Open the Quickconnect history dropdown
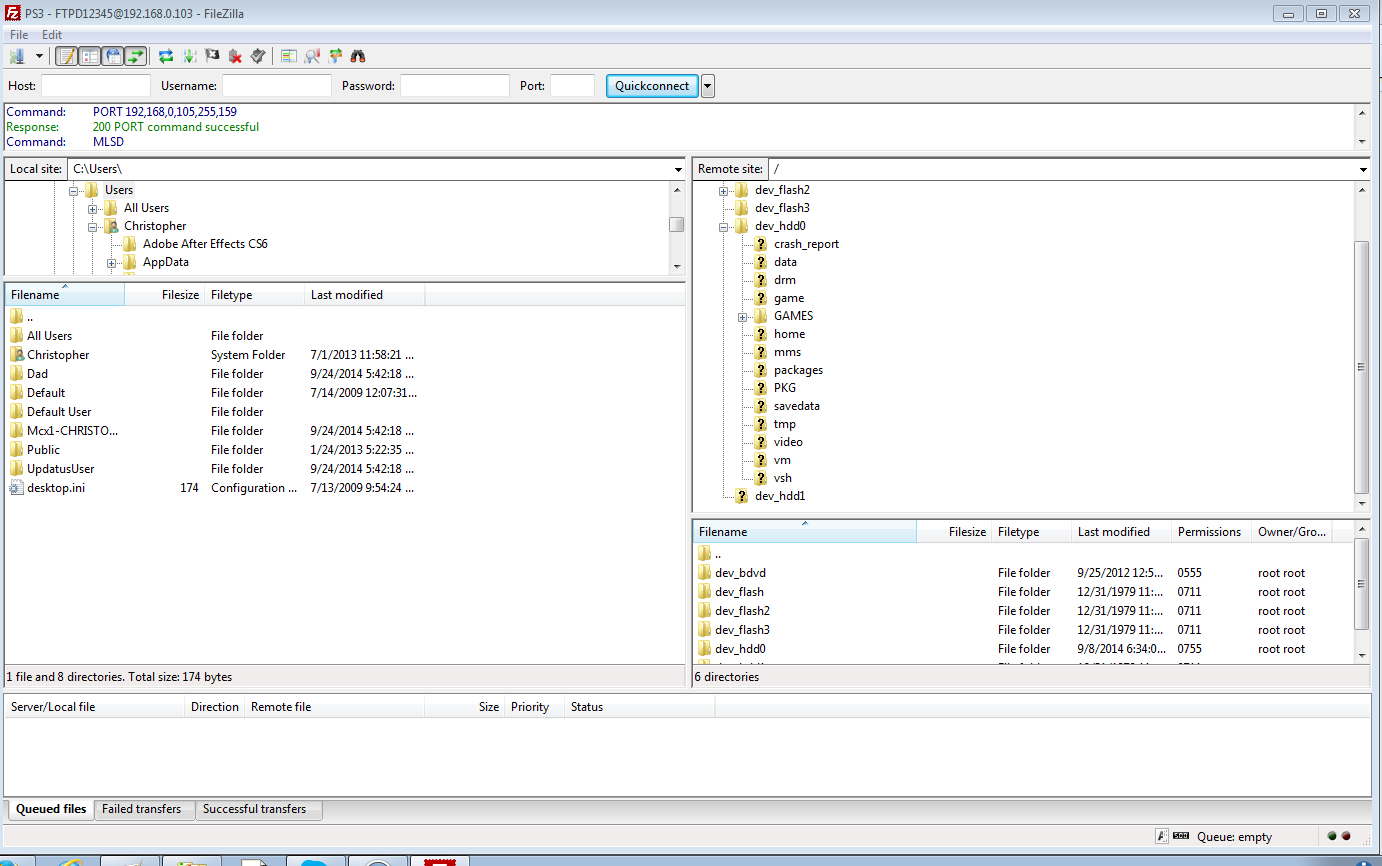This screenshot has width=1382, height=866. 708,86
